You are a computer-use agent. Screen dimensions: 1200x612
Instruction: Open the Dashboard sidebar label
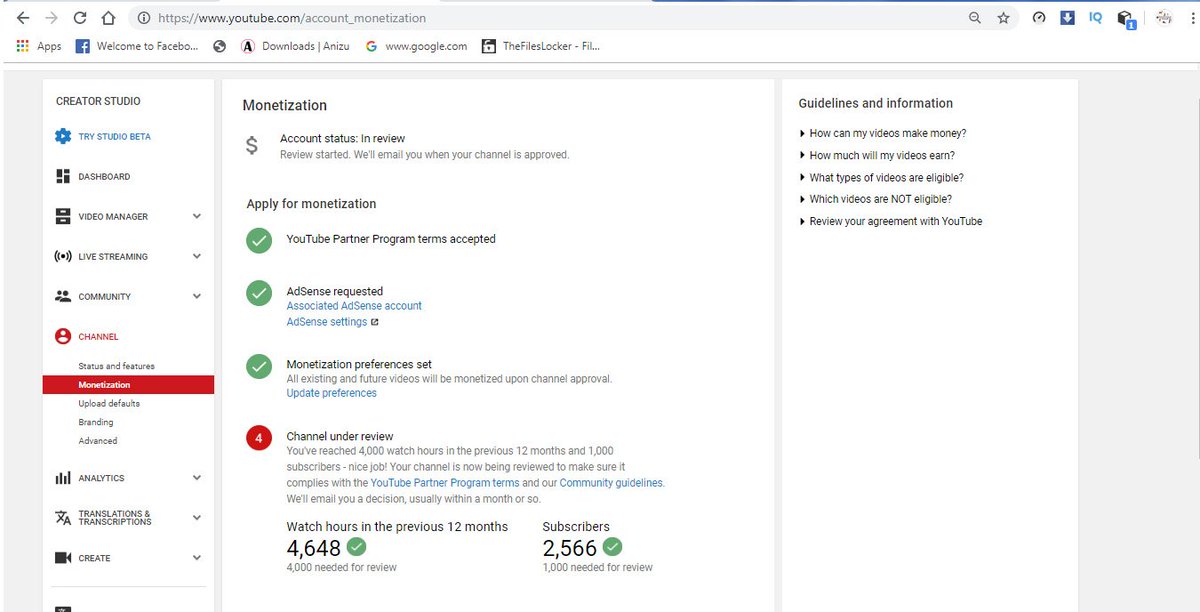(104, 177)
